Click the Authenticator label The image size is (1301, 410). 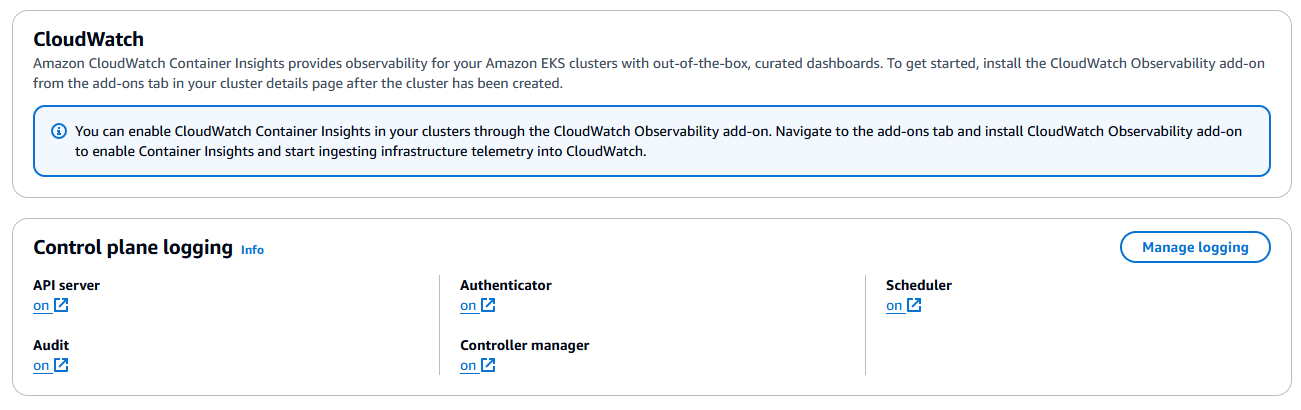506,285
